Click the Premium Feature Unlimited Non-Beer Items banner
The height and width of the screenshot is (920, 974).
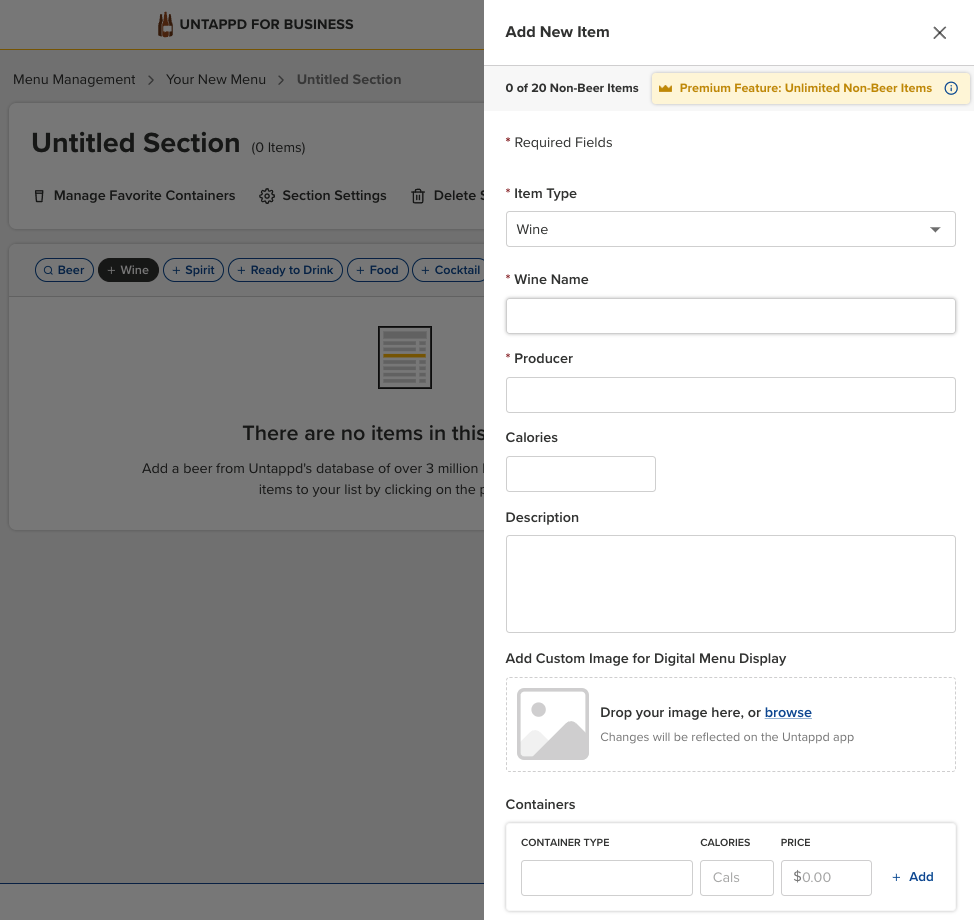[x=811, y=88]
